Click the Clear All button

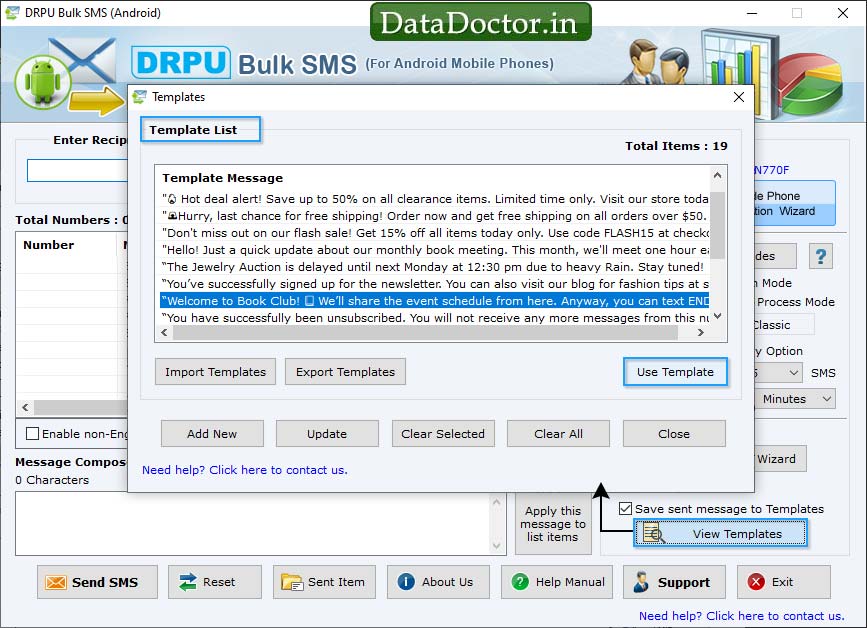point(558,434)
